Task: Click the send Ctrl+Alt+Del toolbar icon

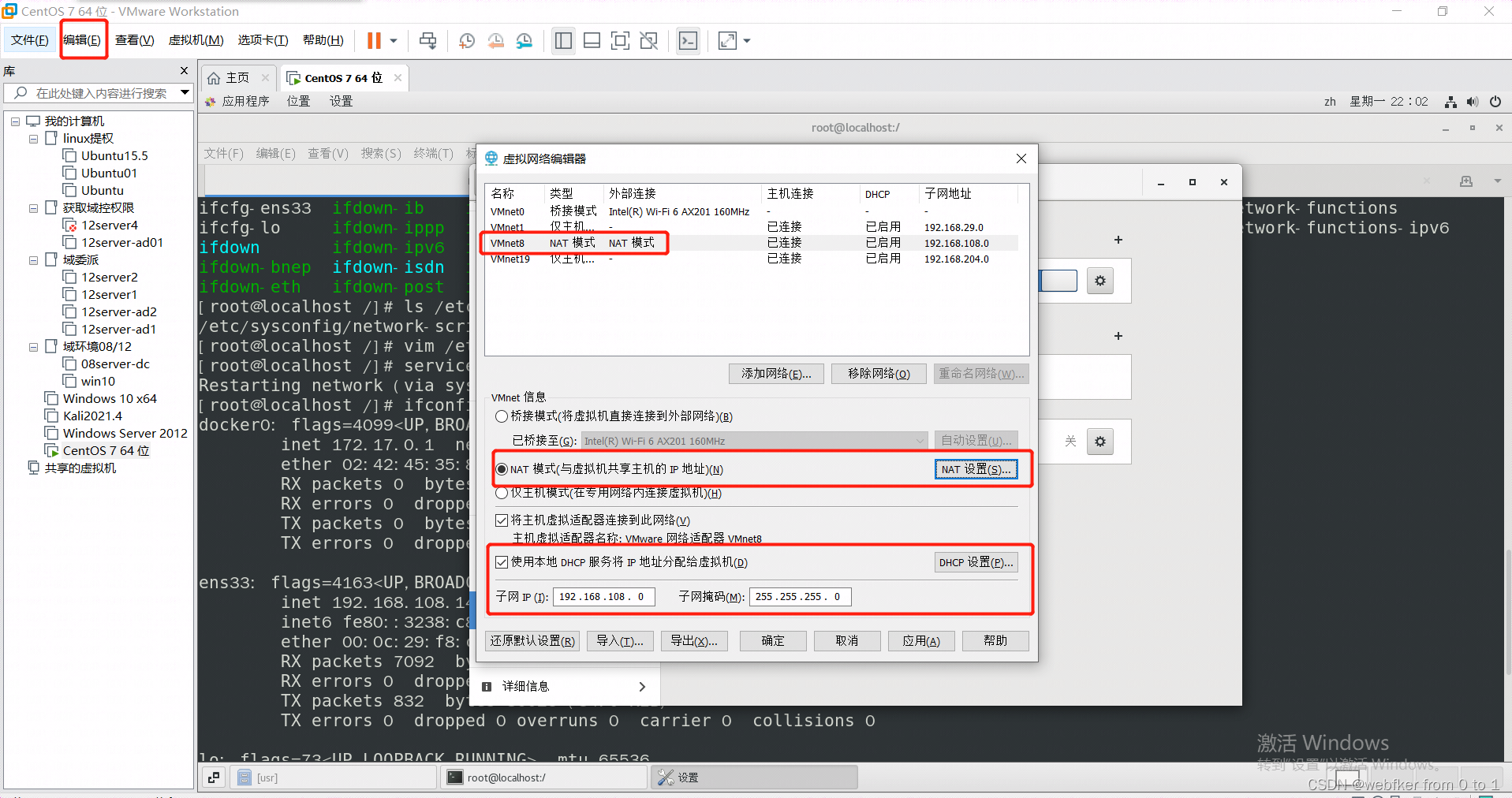Action: (427, 40)
